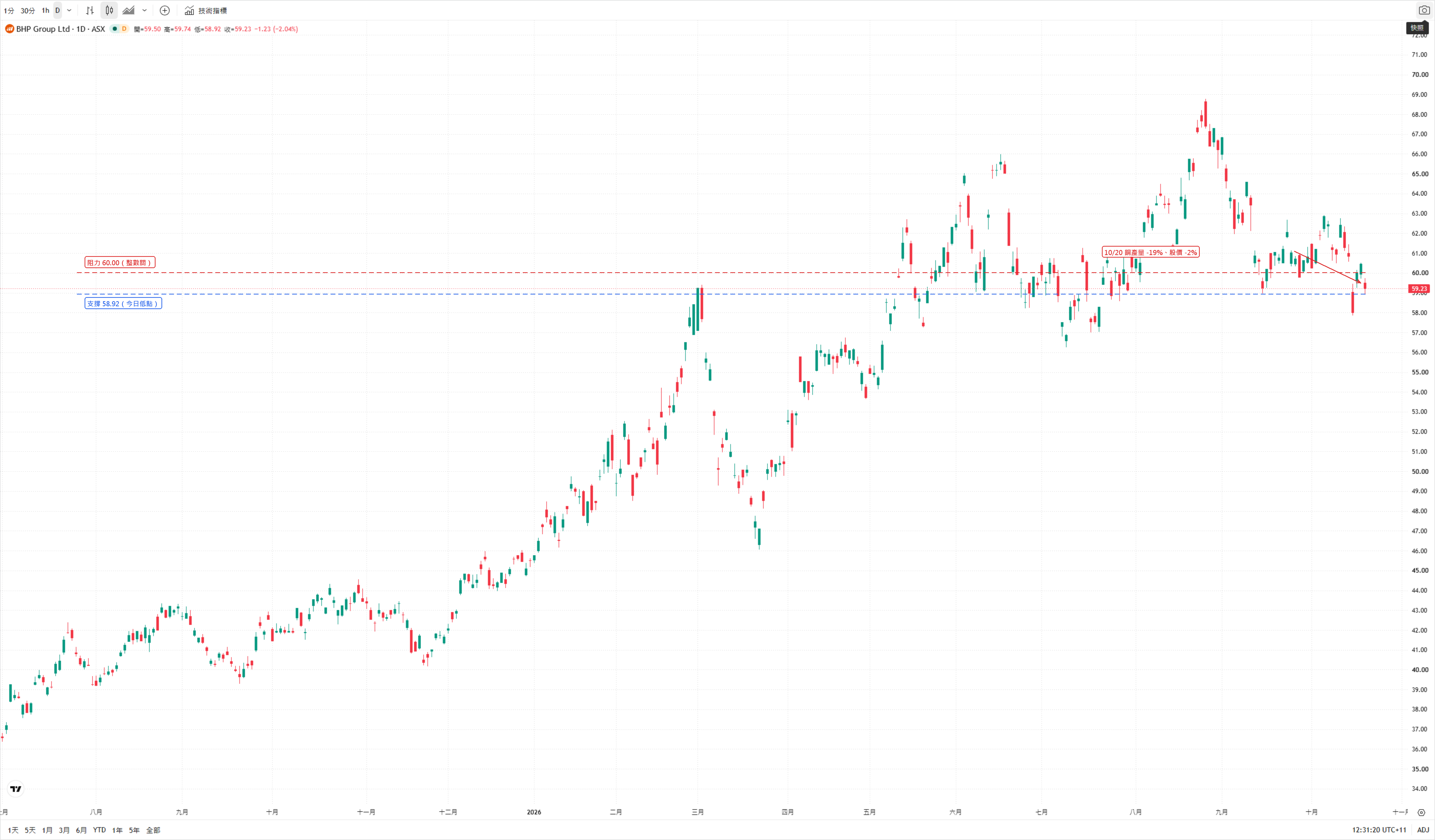Click the 低=58.92 value in header
The width and height of the screenshot is (1435, 840).
point(208,29)
